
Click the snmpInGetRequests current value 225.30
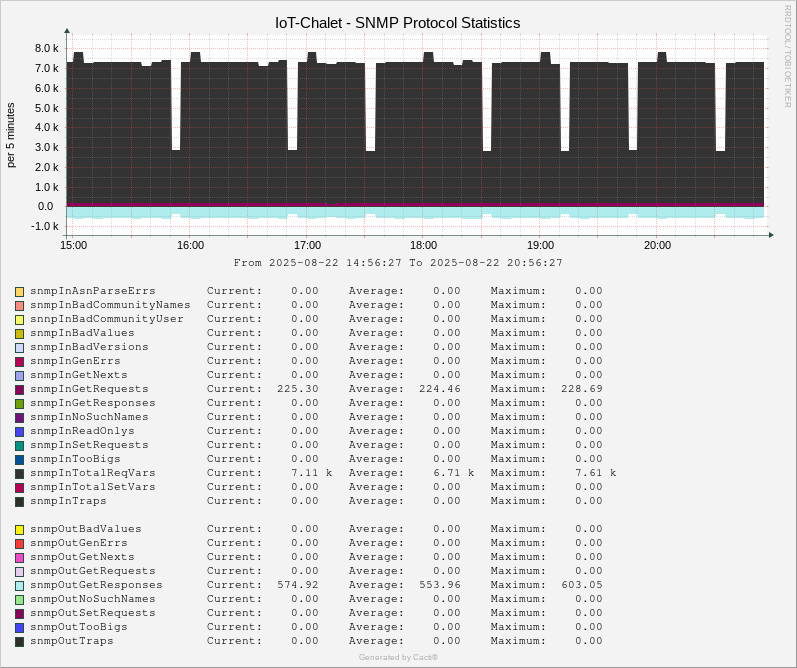point(298,389)
